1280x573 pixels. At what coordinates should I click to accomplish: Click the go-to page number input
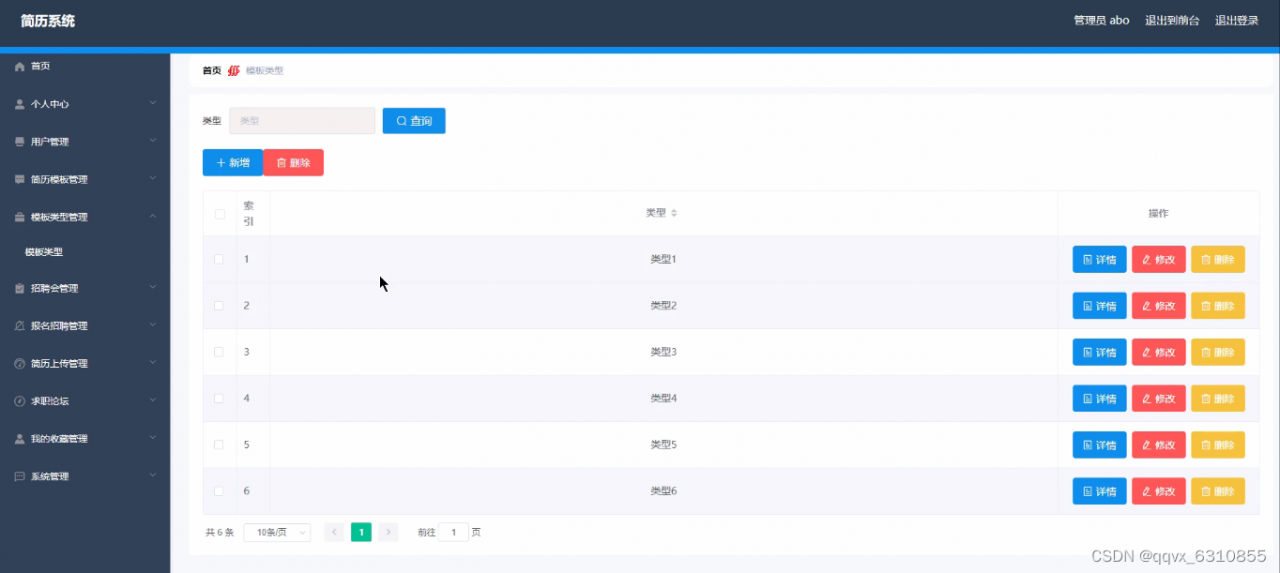point(453,532)
